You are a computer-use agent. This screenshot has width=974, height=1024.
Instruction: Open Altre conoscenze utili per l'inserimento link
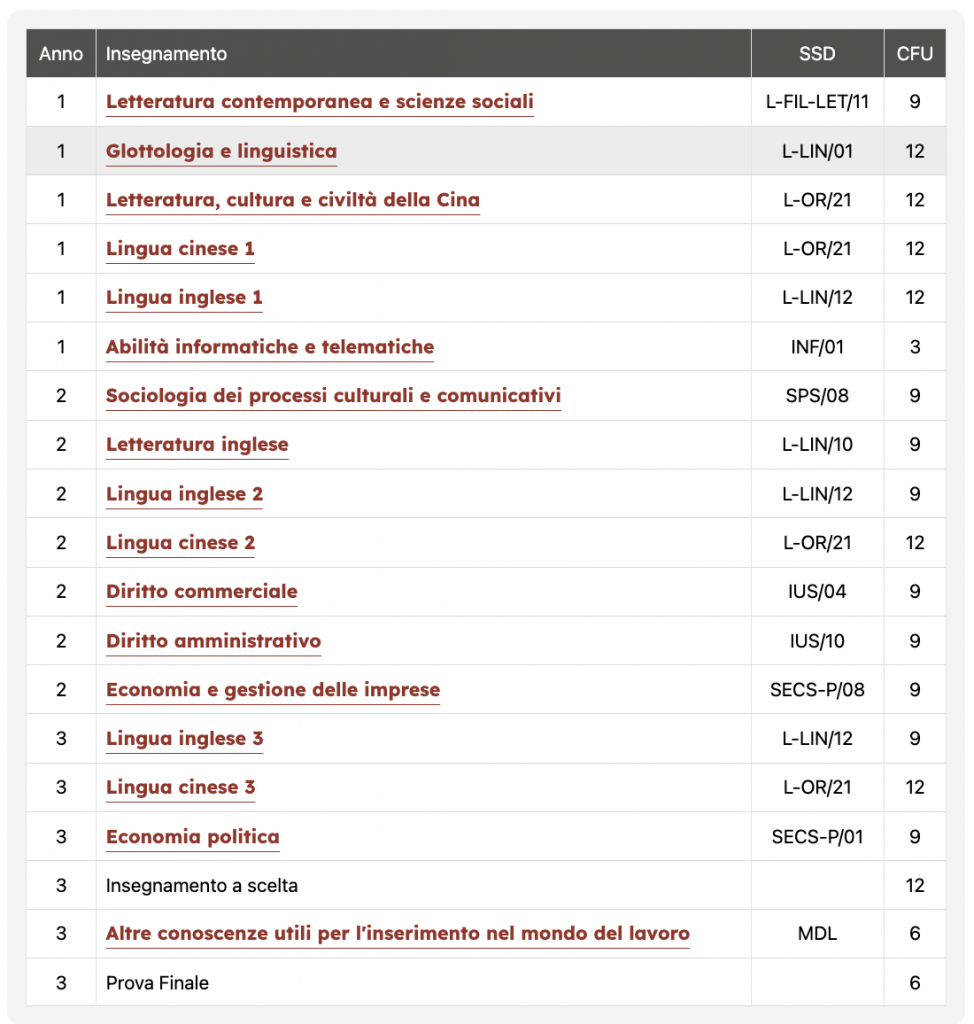tap(397, 934)
